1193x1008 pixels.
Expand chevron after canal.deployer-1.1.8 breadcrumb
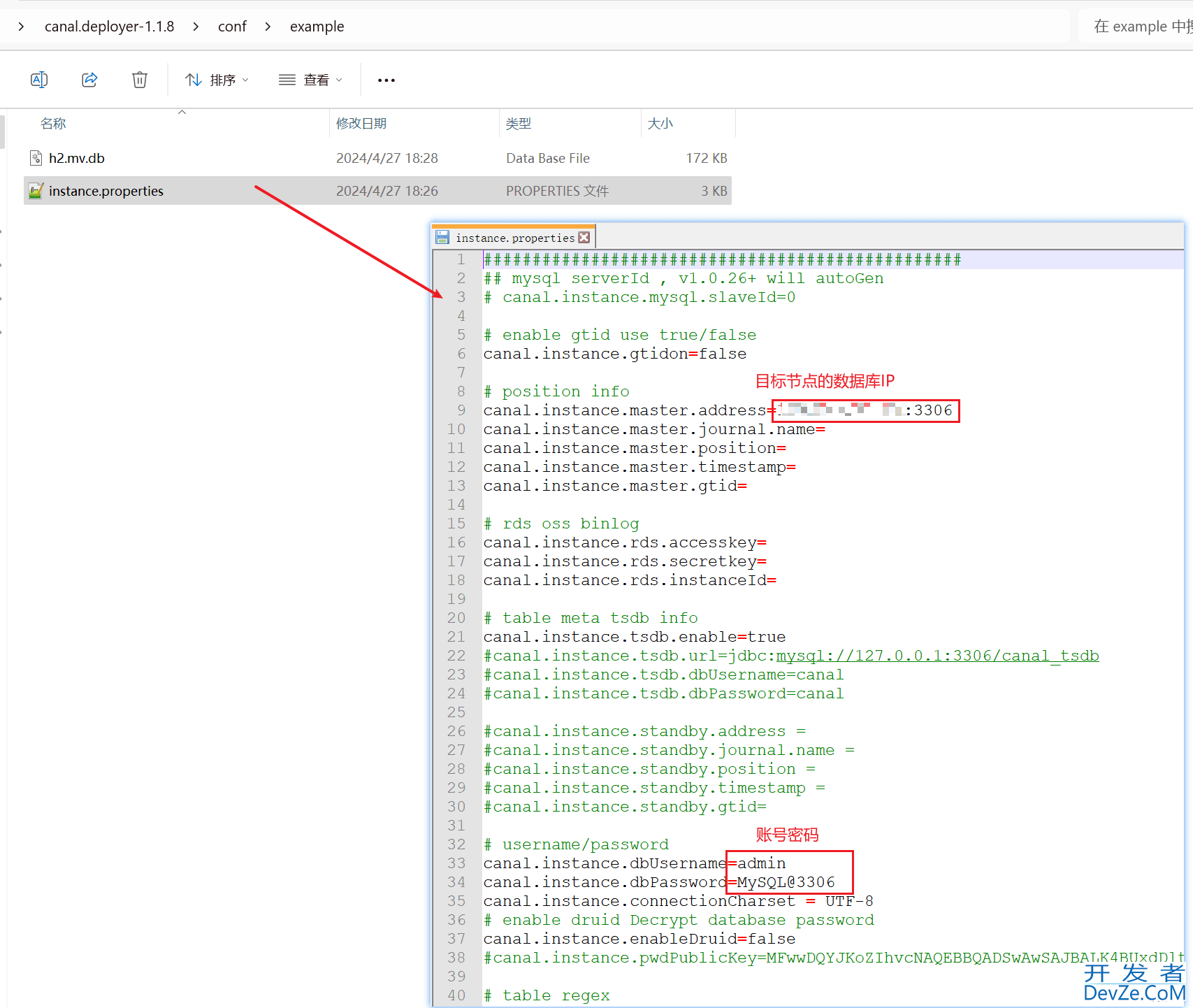coord(196,27)
